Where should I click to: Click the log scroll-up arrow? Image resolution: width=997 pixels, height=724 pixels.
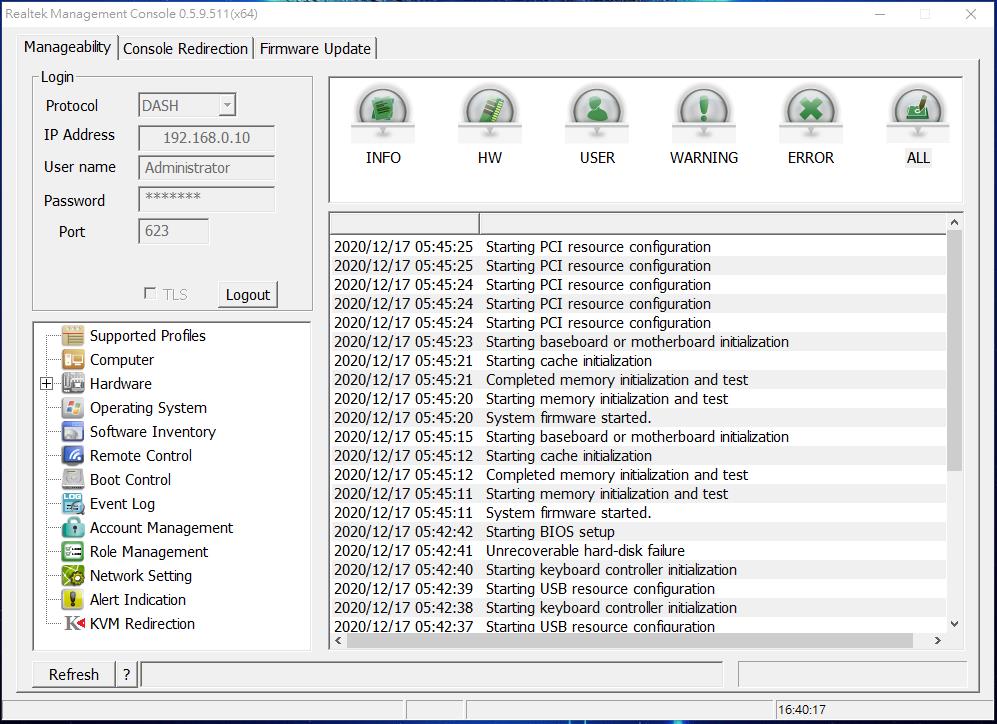954,222
